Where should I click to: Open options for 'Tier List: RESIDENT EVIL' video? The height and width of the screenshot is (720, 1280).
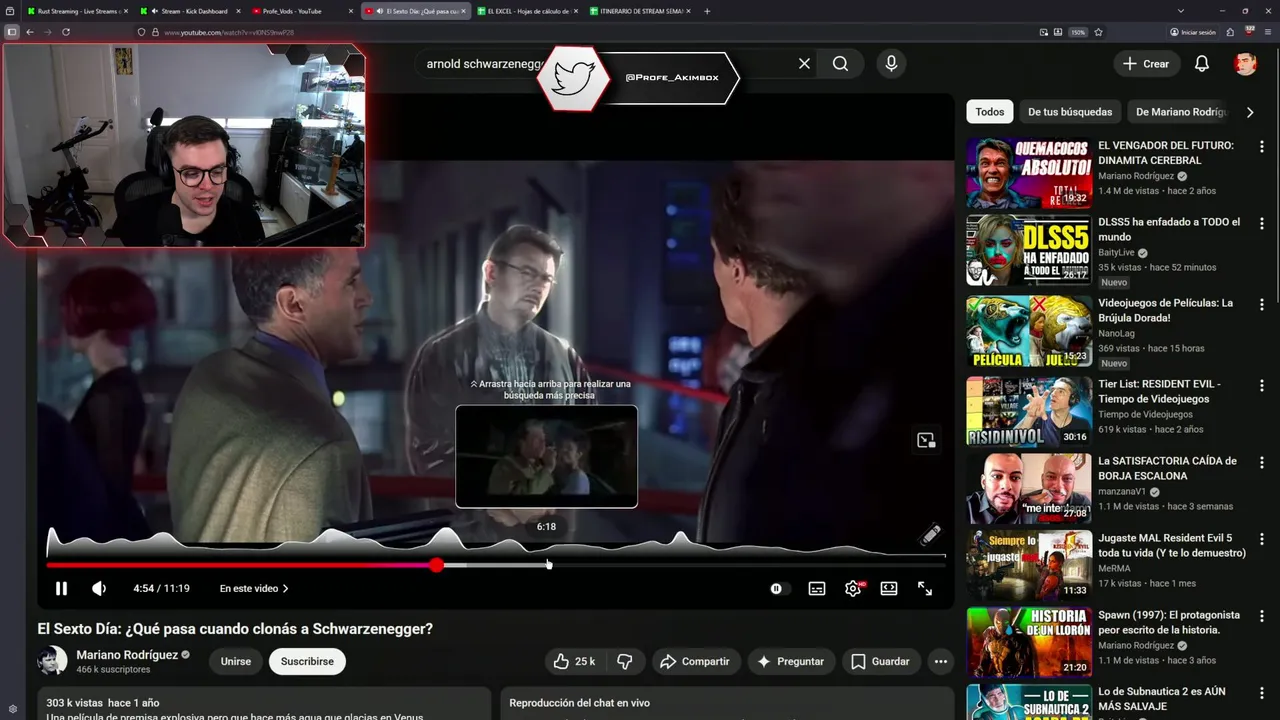pos(1261,385)
